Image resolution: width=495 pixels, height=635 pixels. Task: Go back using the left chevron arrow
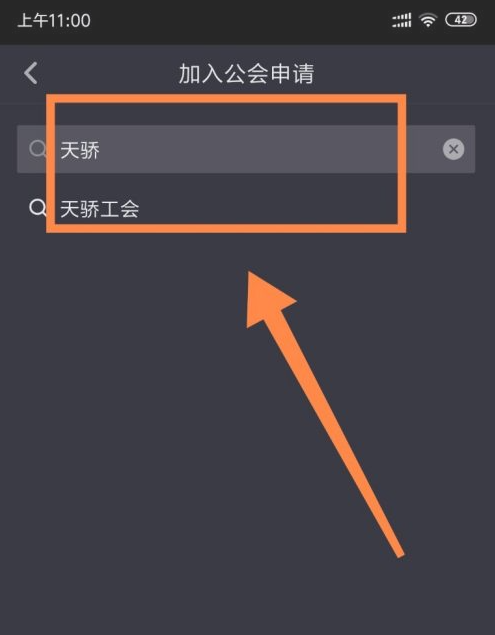pos(31,73)
